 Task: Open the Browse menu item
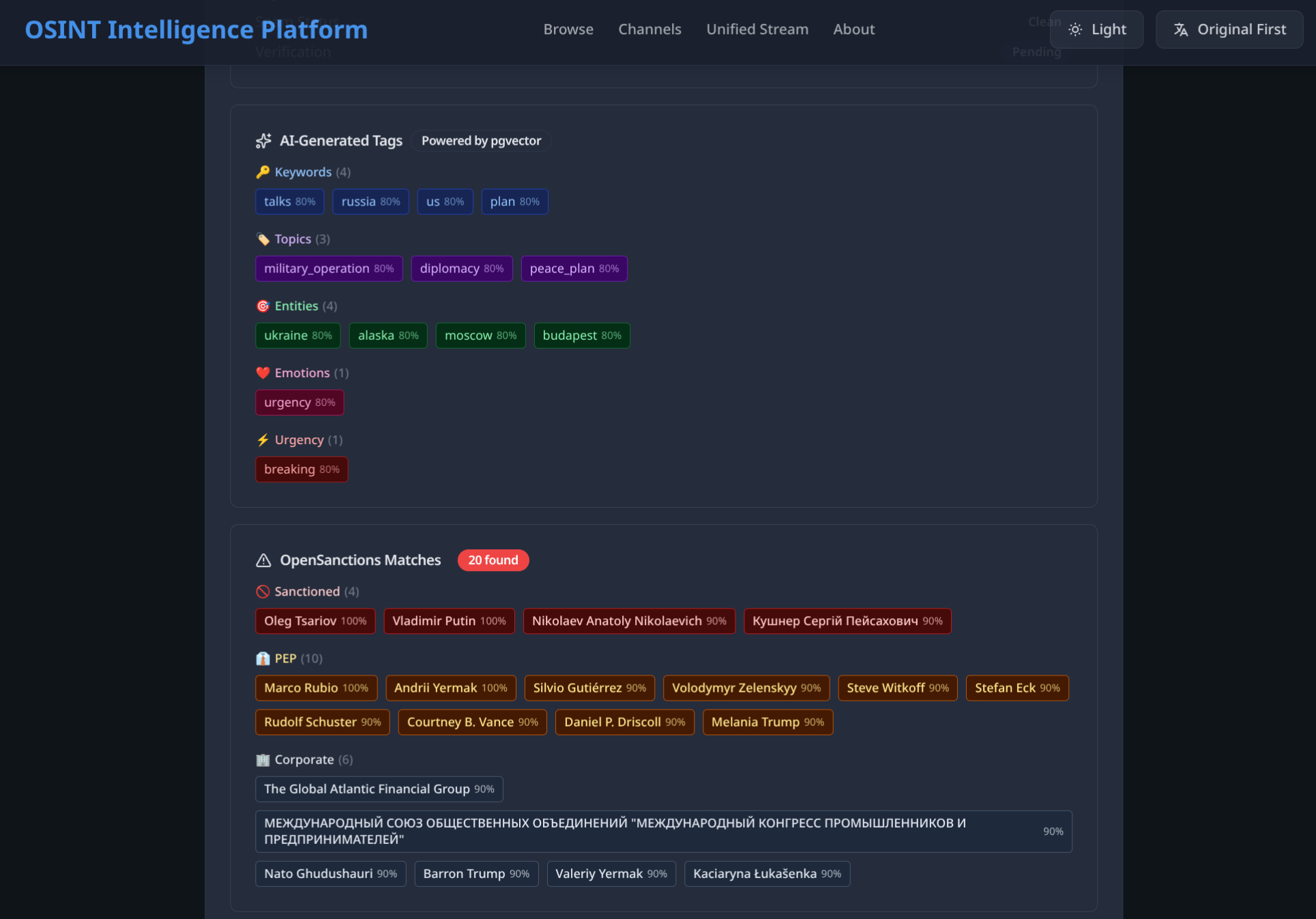click(568, 29)
